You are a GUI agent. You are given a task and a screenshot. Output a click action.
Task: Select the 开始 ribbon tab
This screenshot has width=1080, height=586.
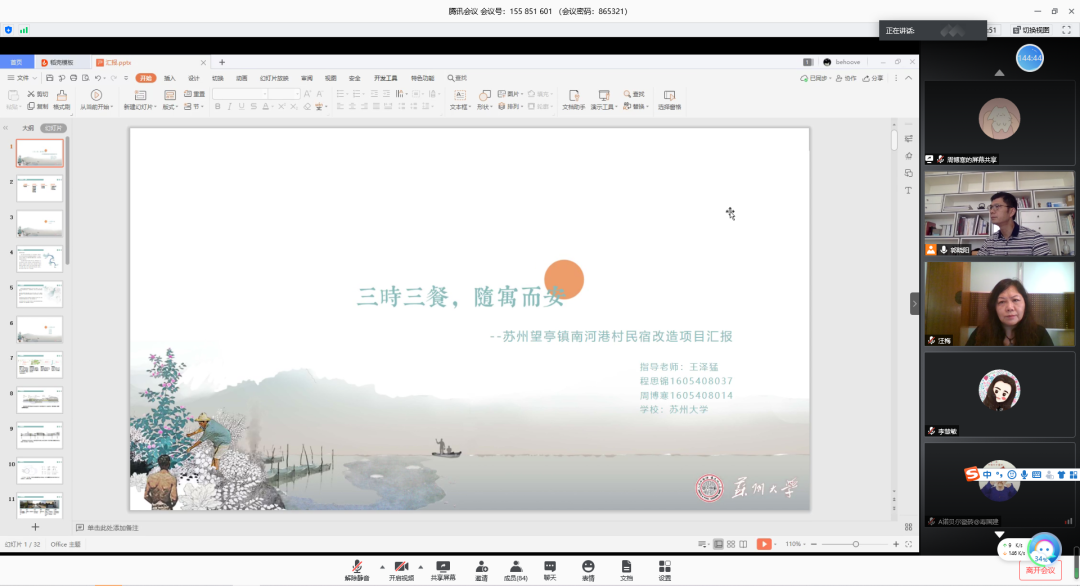coord(146,78)
